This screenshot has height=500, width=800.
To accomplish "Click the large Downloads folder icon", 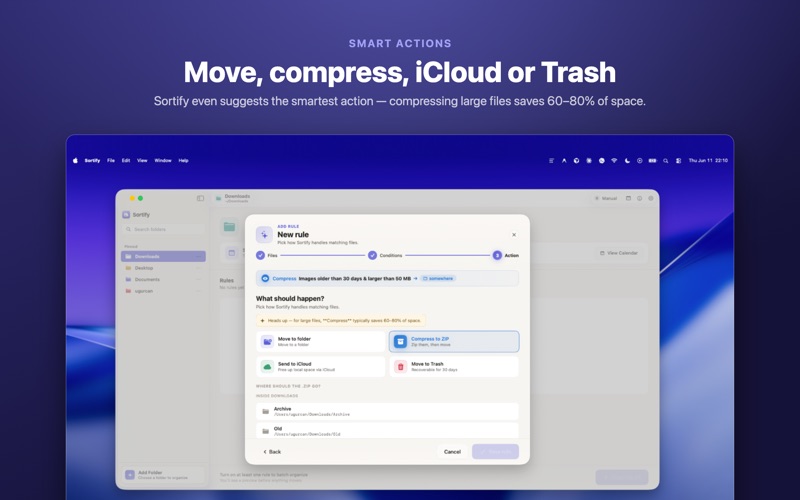I will pyautogui.click(x=230, y=227).
